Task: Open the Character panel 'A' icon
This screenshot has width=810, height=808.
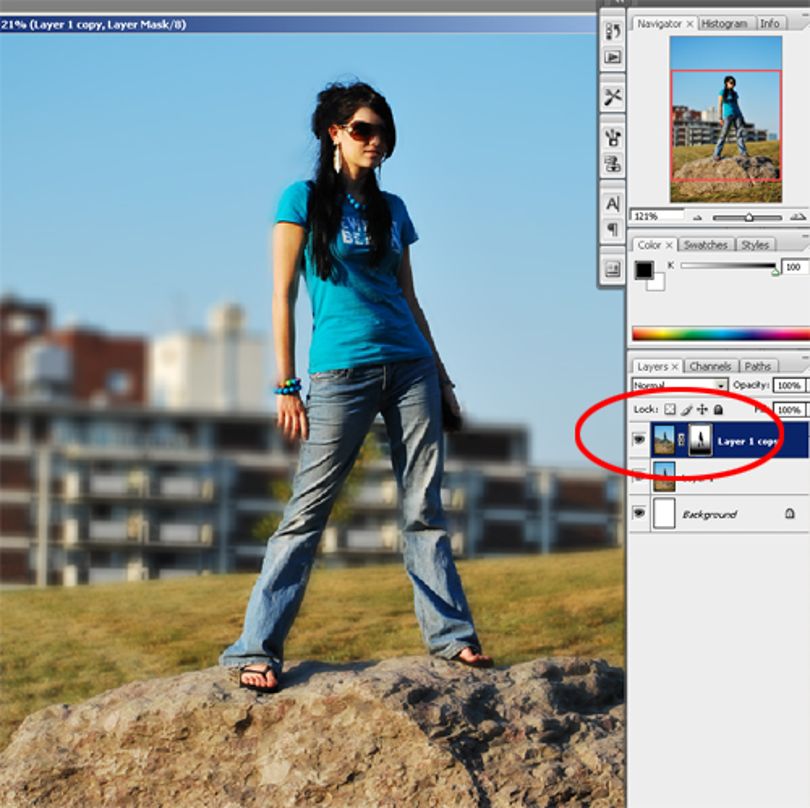Action: pos(613,204)
